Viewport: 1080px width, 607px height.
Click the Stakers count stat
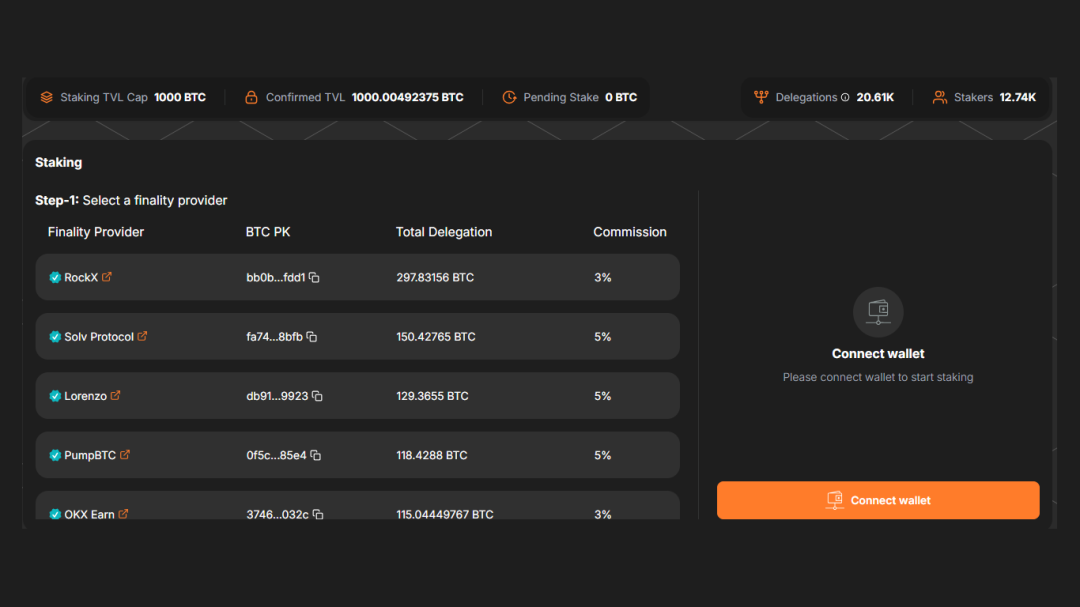coord(985,98)
